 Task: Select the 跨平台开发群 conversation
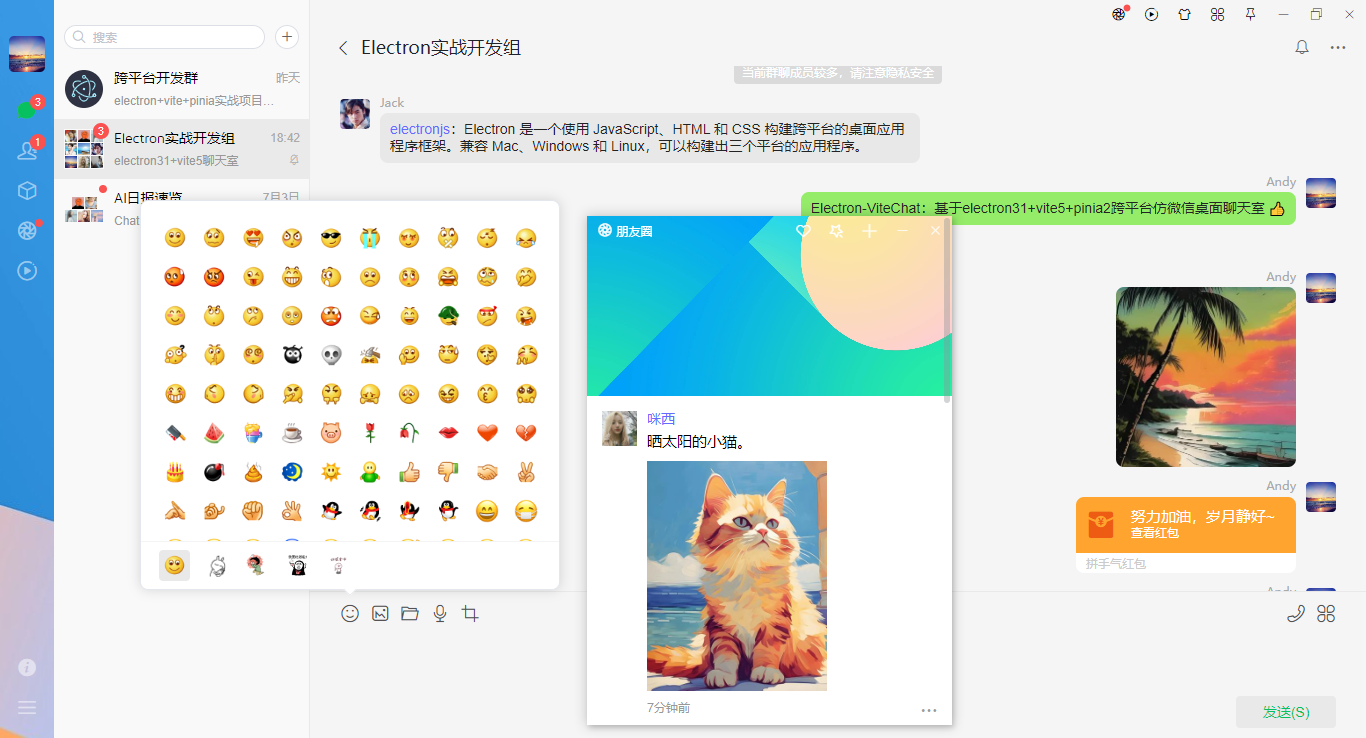pyautogui.click(x=180, y=88)
